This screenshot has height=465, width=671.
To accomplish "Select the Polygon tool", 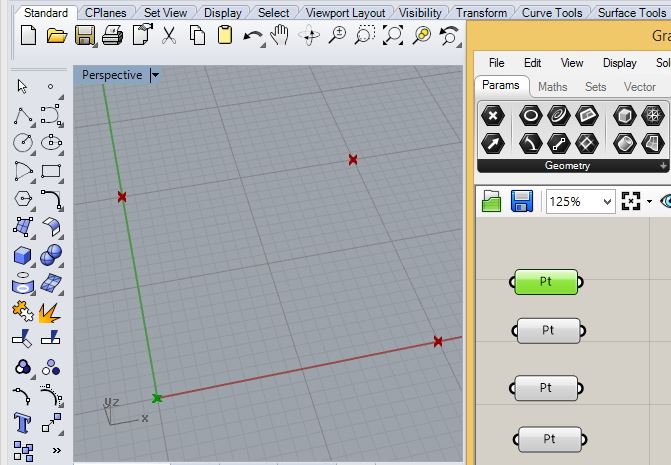I will point(23,198).
